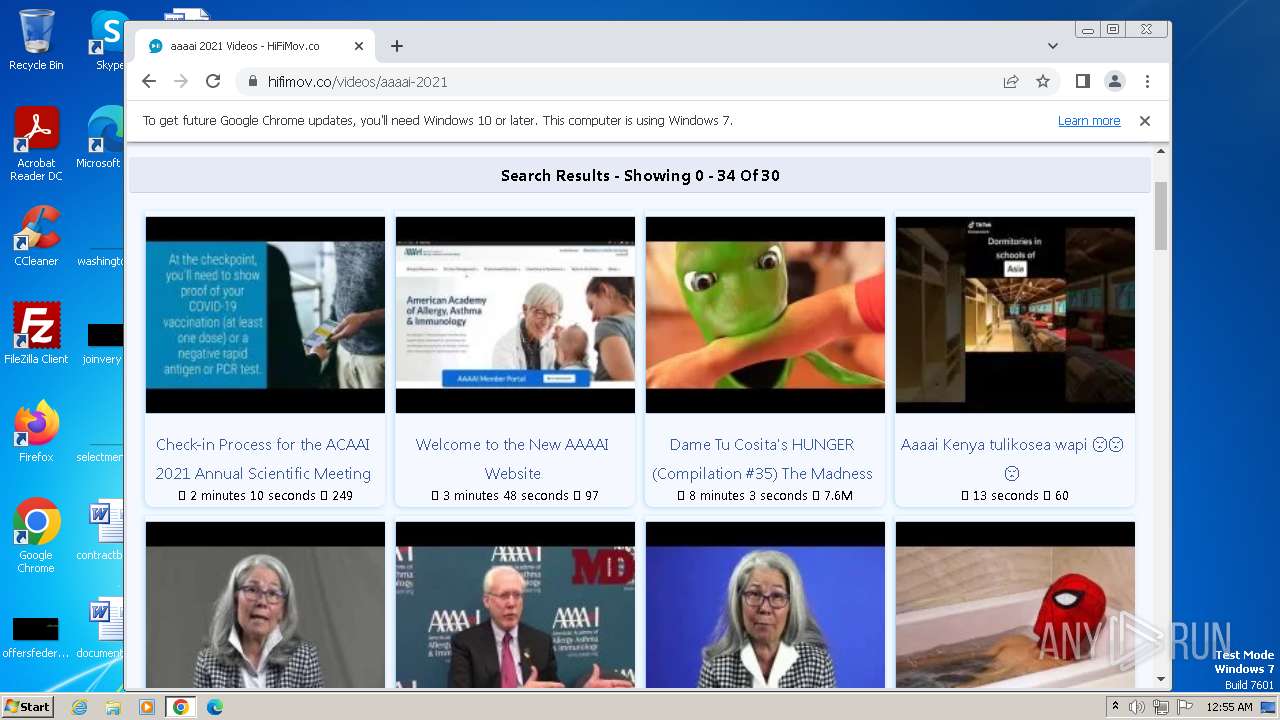Open Internet Explorer from taskbar

(80, 707)
